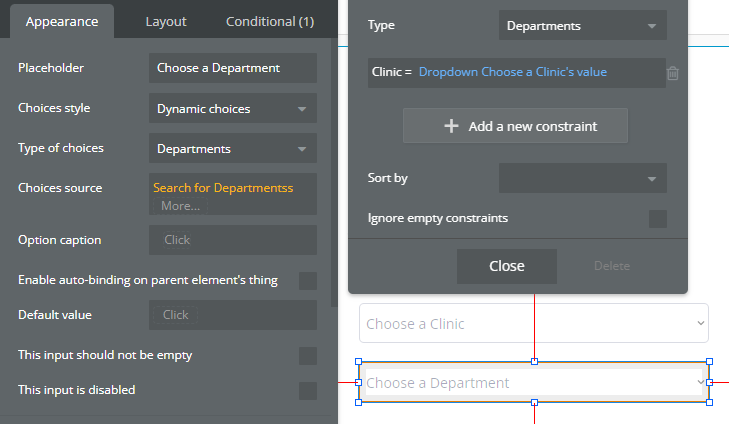The width and height of the screenshot is (729, 424).
Task: Click 'Dropdown Choose a Clinic's value' expression
Action: point(513,72)
